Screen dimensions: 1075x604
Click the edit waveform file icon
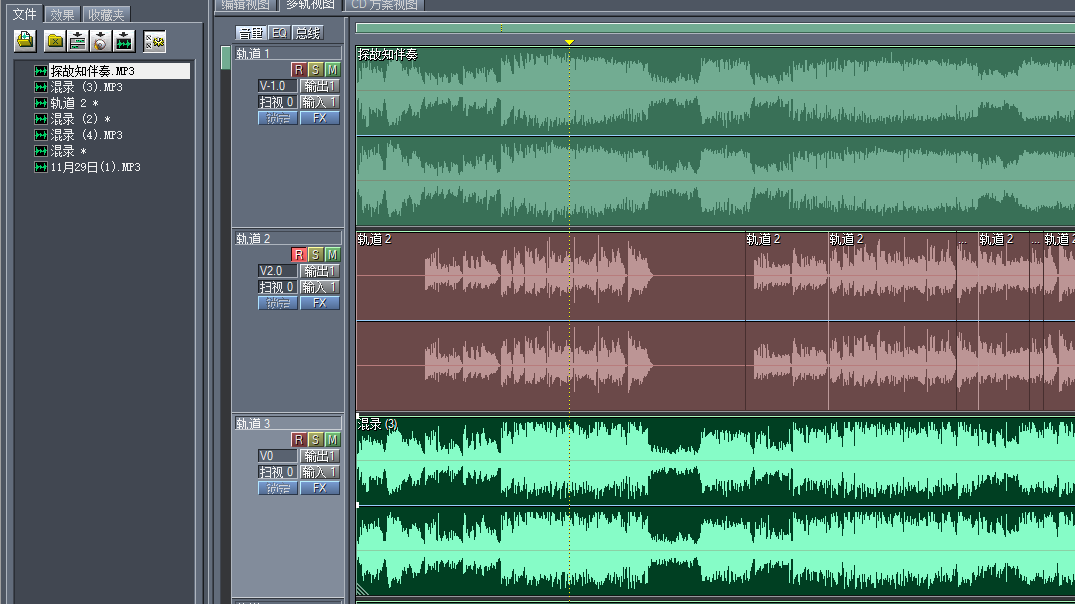tap(123, 41)
